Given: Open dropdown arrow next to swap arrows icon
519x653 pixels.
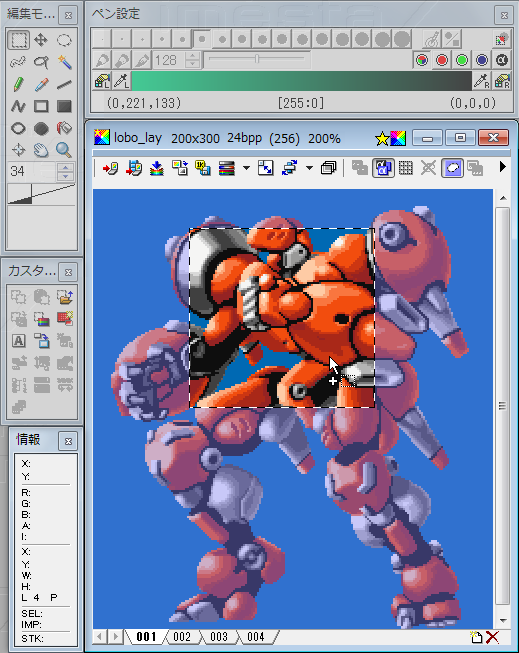Looking at the screenshot, I should click(309, 168).
